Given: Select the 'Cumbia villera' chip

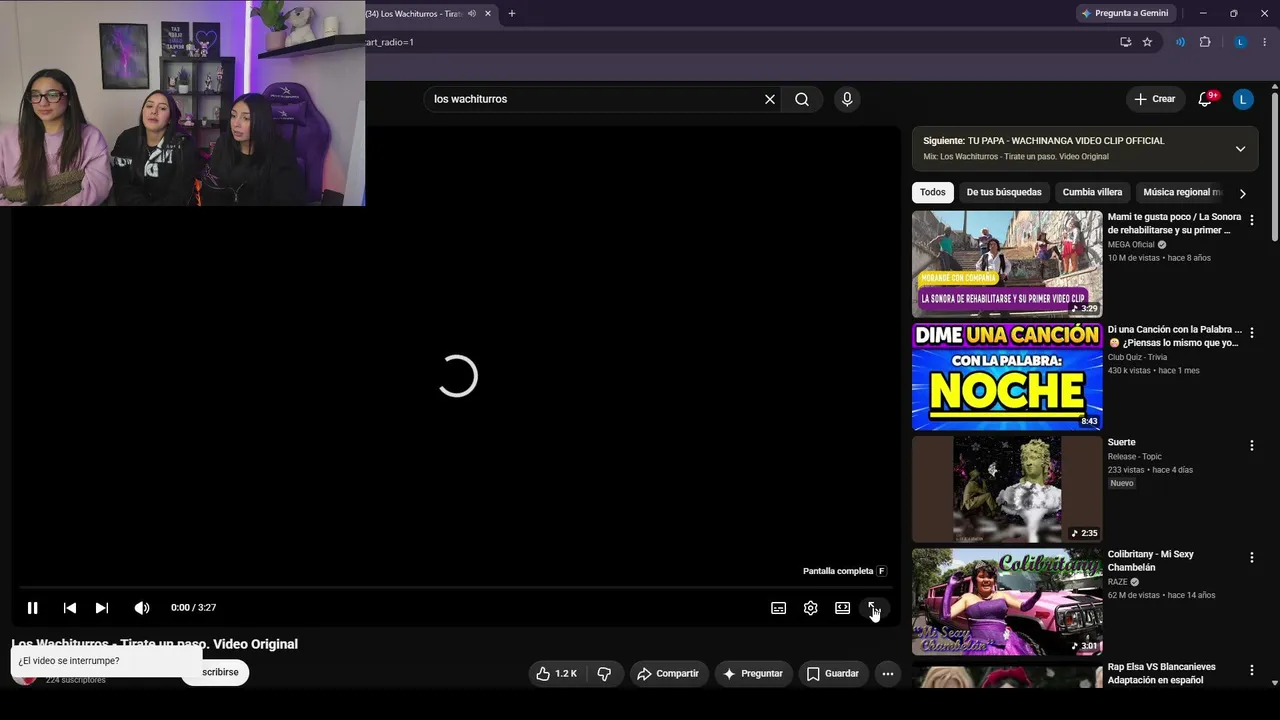Looking at the screenshot, I should point(1092,192).
